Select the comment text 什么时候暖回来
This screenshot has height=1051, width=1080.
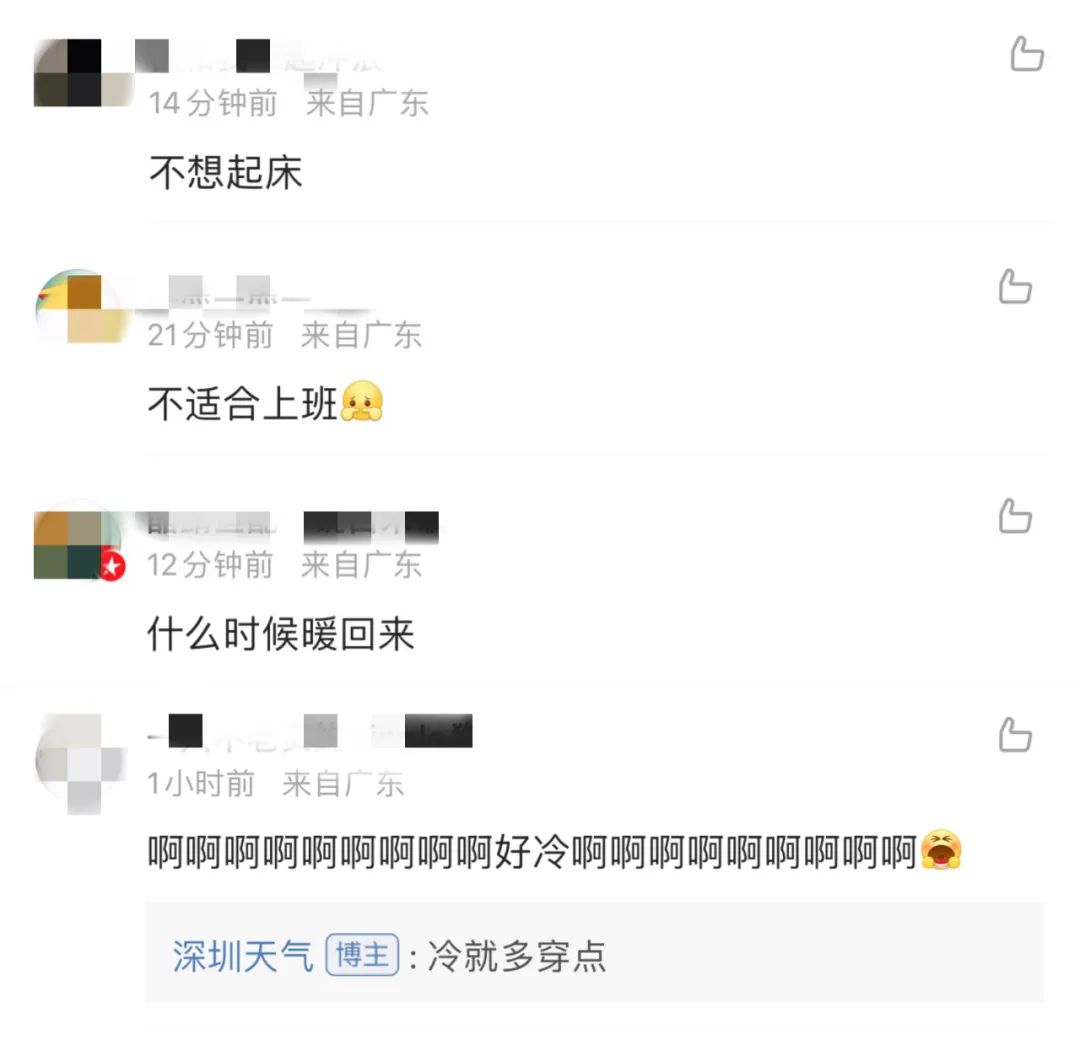coord(281,634)
